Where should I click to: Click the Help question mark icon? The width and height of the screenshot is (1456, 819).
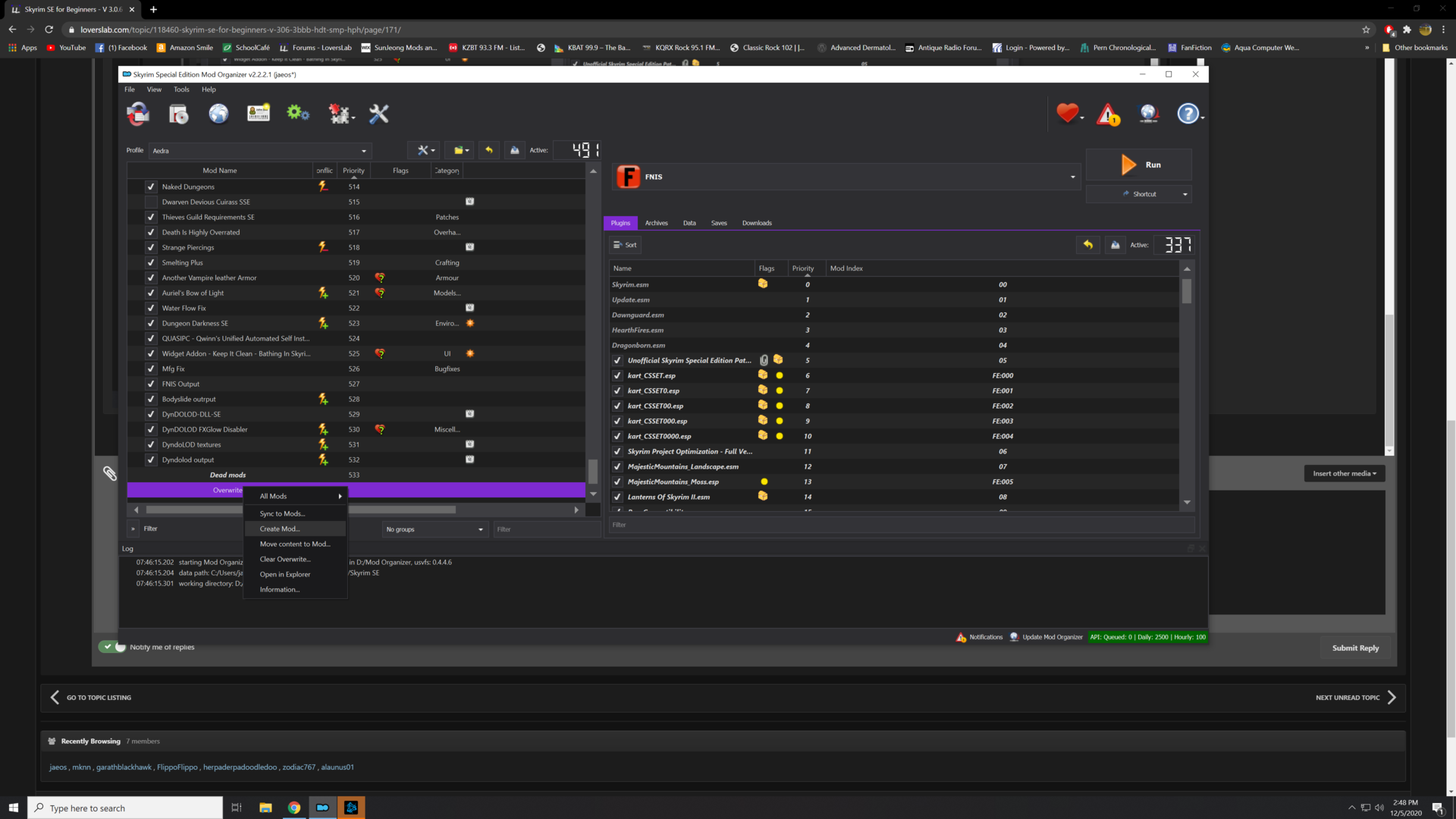point(1188,114)
